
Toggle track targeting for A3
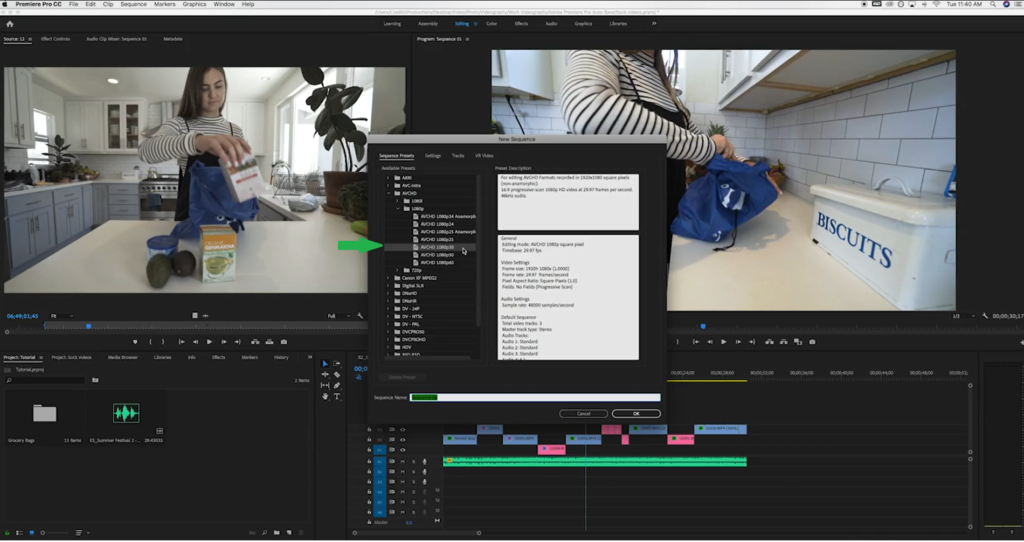[380, 482]
